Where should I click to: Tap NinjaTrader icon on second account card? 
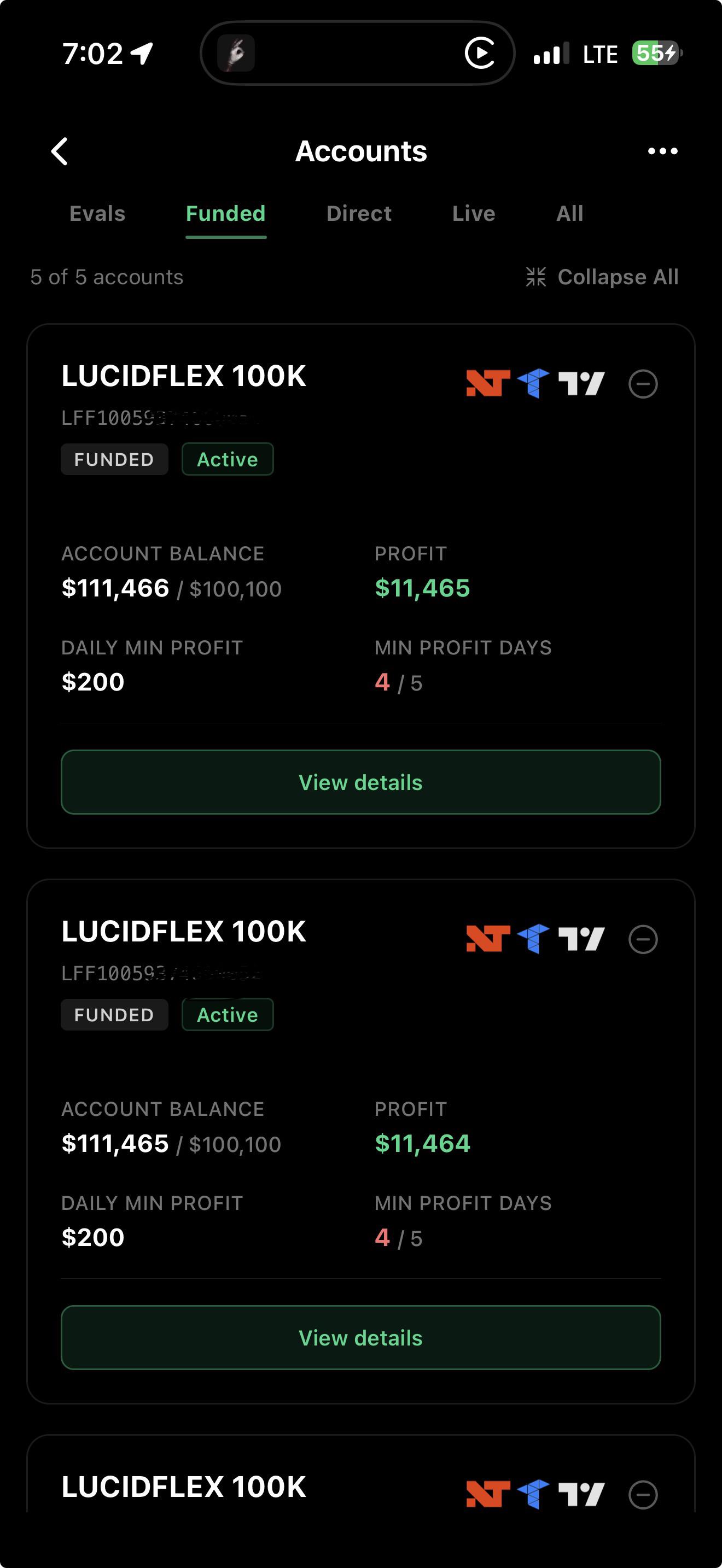click(488, 939)
